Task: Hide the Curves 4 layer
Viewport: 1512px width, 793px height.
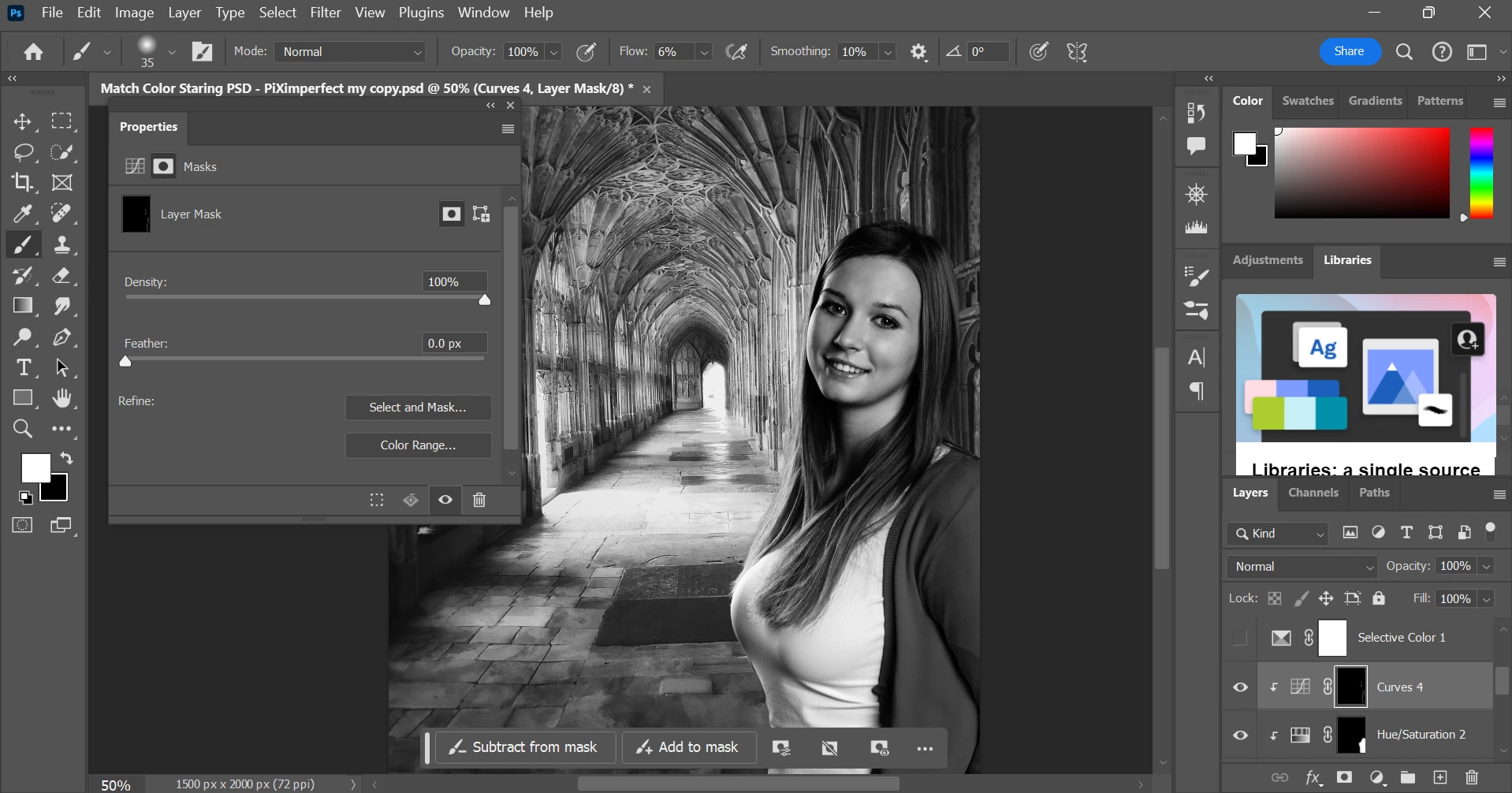Action: pos(1240,687)
